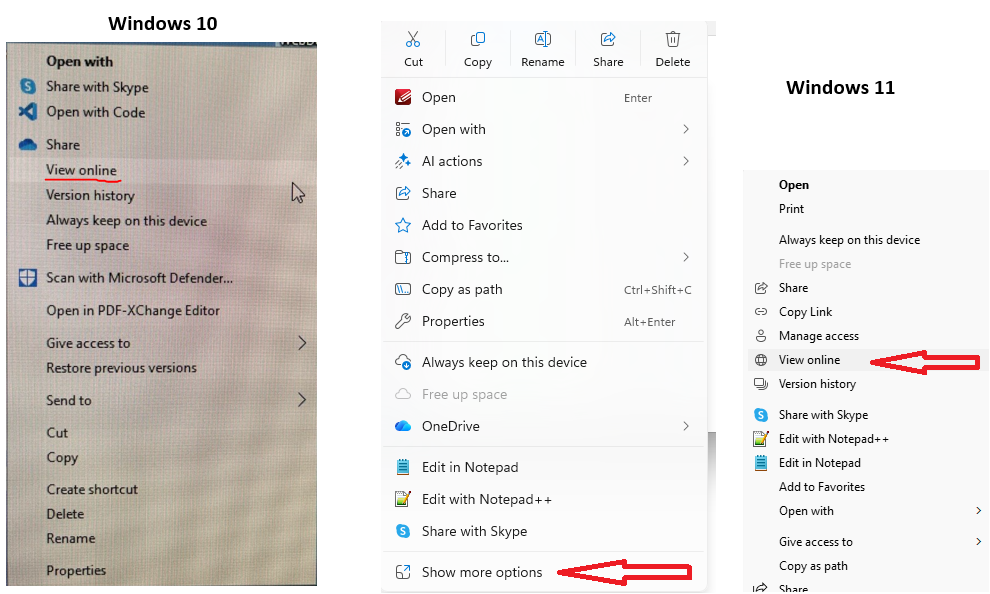Click the Copy as path icon in the compact menu
990x594 pixels.
403,289
